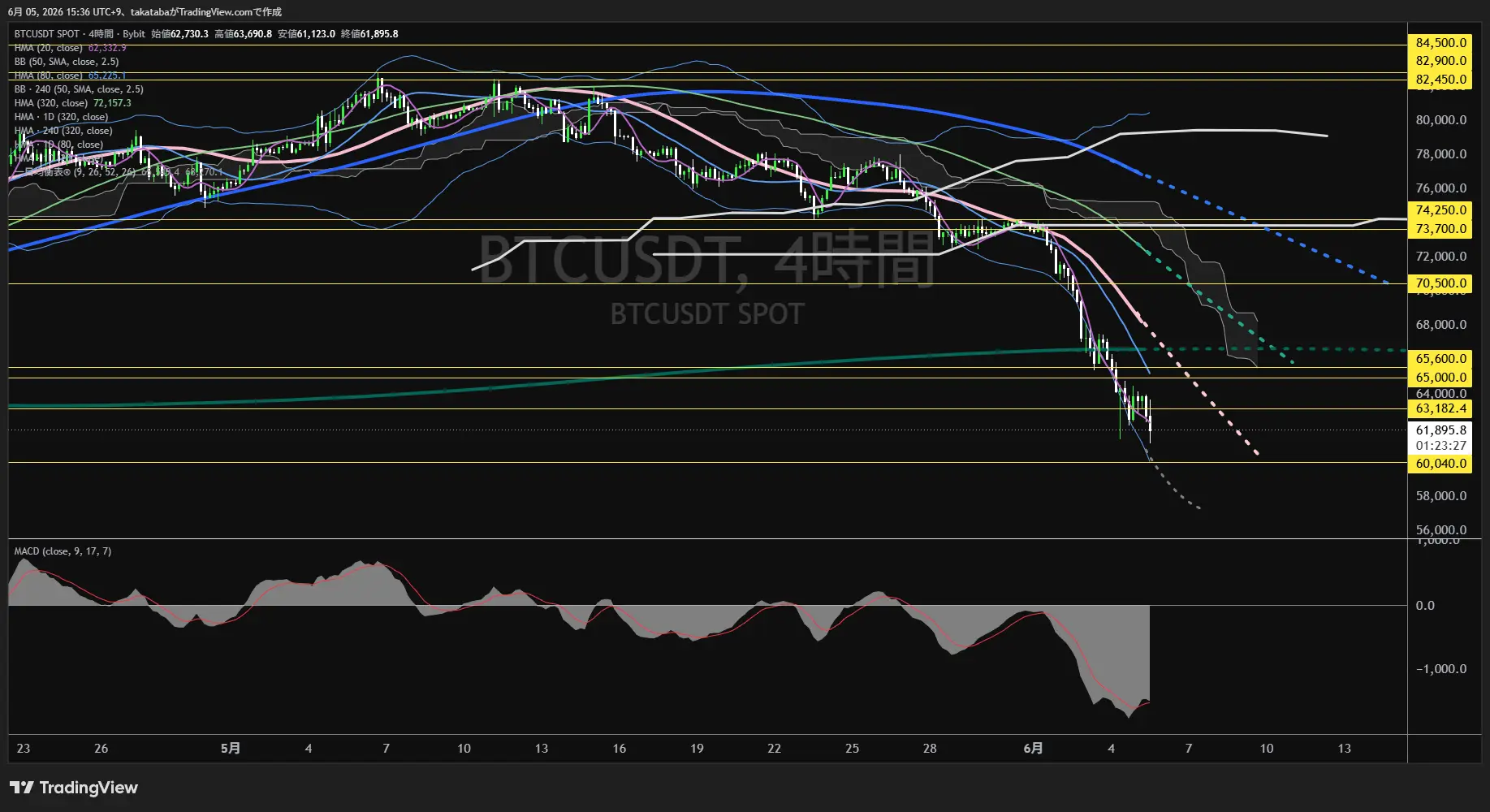Click the MACD −1,000.0 scale value
This screenshot has height=812, width=1490.
click(x=1441, y=669)
